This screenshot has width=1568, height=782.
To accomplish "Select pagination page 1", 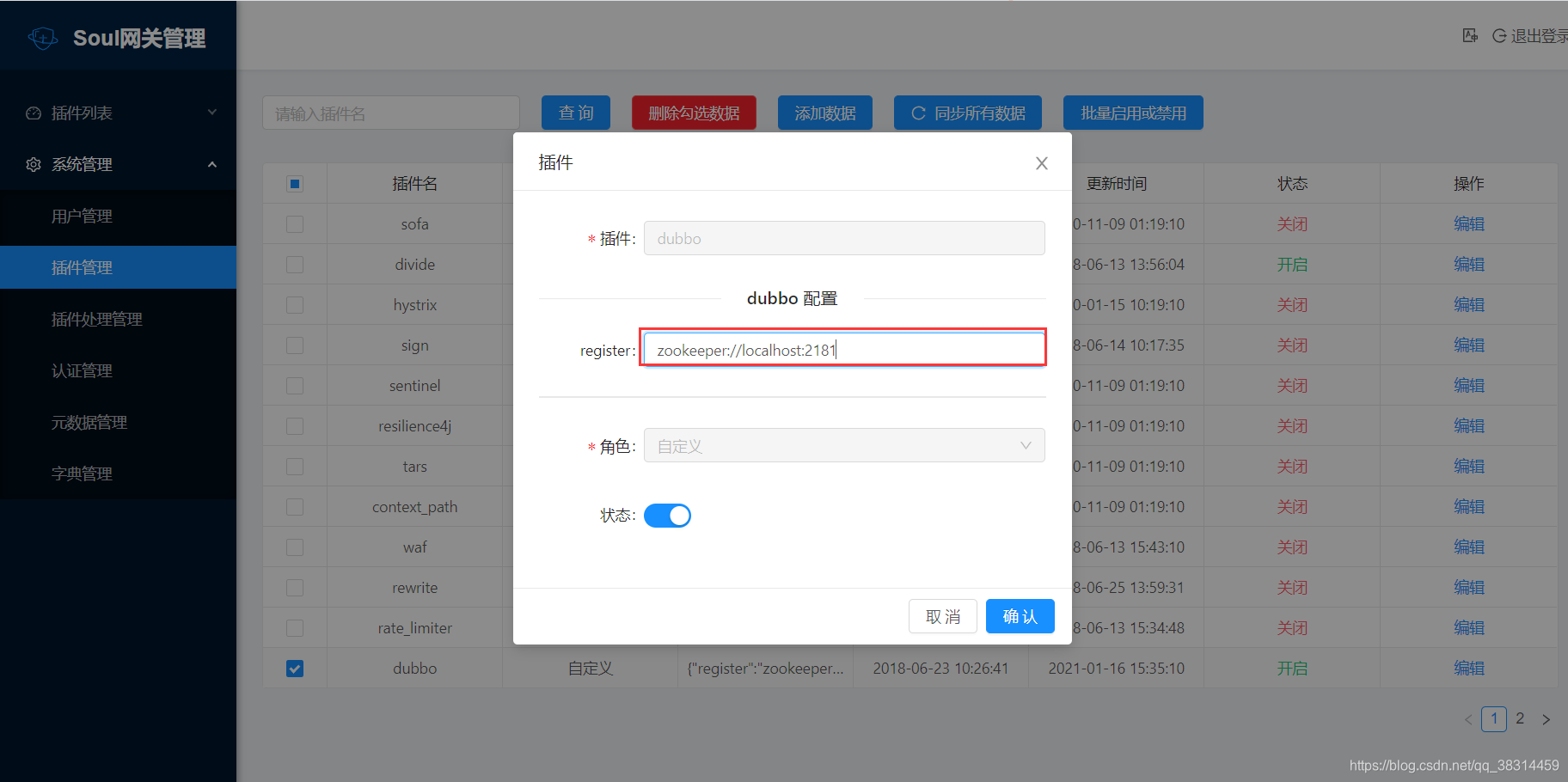I will tap(1494, 718).
